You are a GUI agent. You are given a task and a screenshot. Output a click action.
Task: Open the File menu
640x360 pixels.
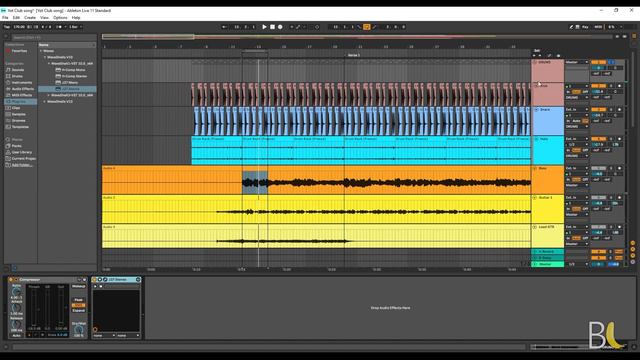click(5, 18)
